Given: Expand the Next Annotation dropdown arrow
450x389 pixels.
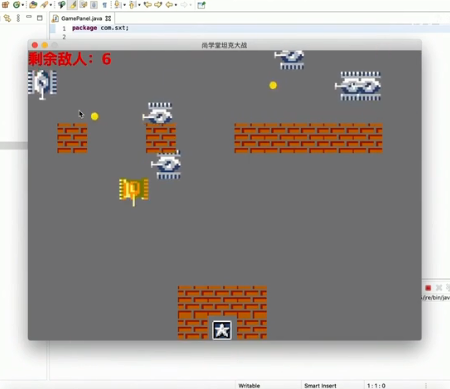Looking at the screenshot, I should [125, 5].
